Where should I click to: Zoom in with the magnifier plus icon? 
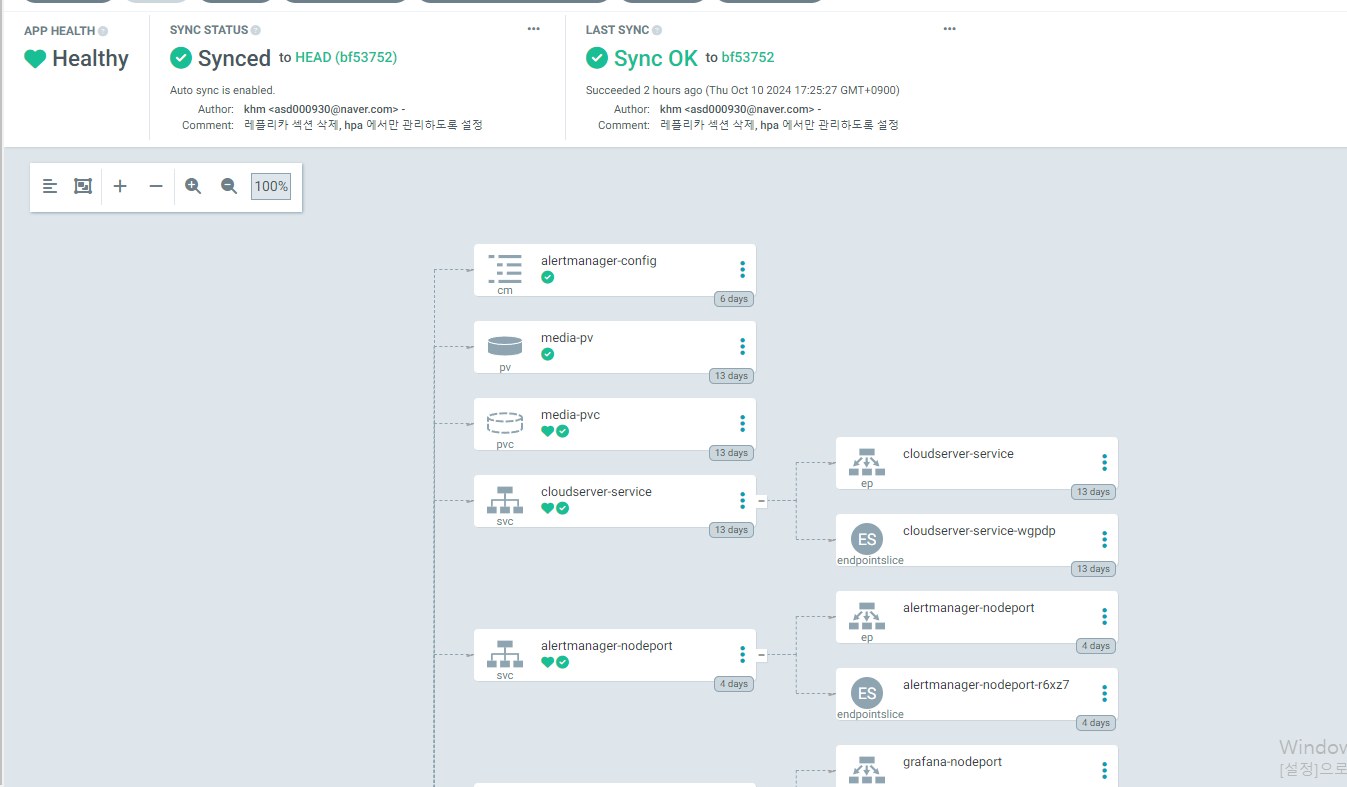click(193, 186)
